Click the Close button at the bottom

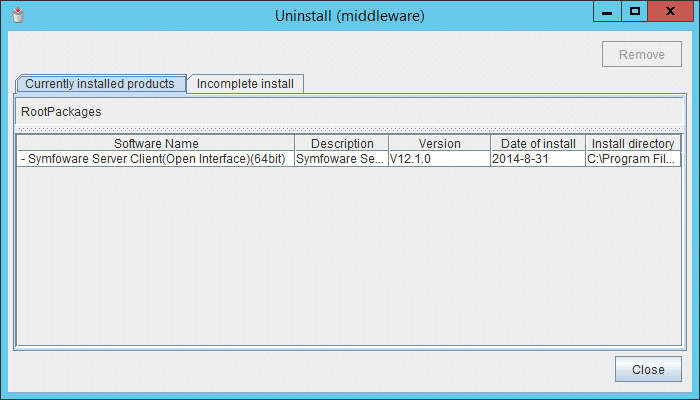[x=648, y=369]
